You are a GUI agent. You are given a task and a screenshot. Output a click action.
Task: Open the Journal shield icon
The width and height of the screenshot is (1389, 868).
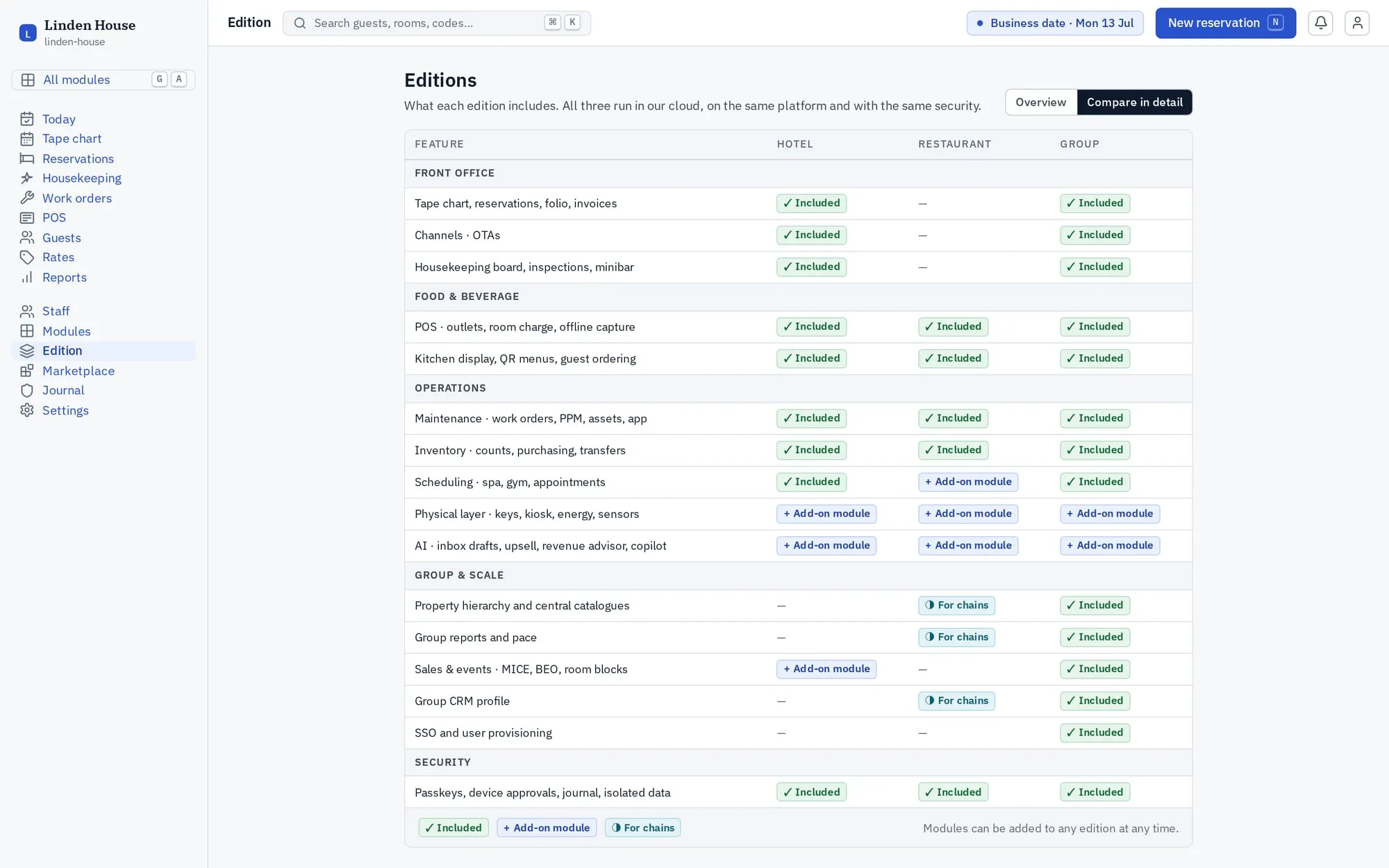click(27, 390)
